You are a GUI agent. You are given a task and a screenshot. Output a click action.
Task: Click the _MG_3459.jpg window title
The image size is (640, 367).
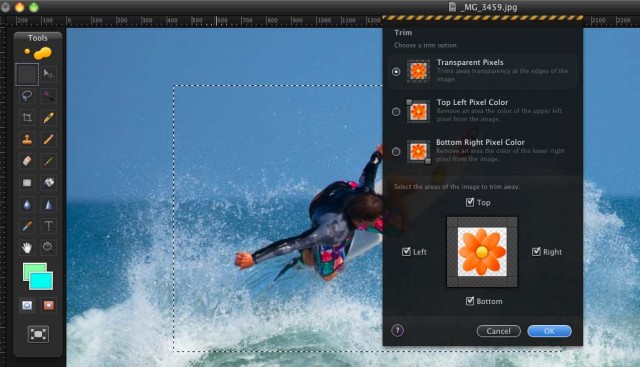[x=489, y=7]
